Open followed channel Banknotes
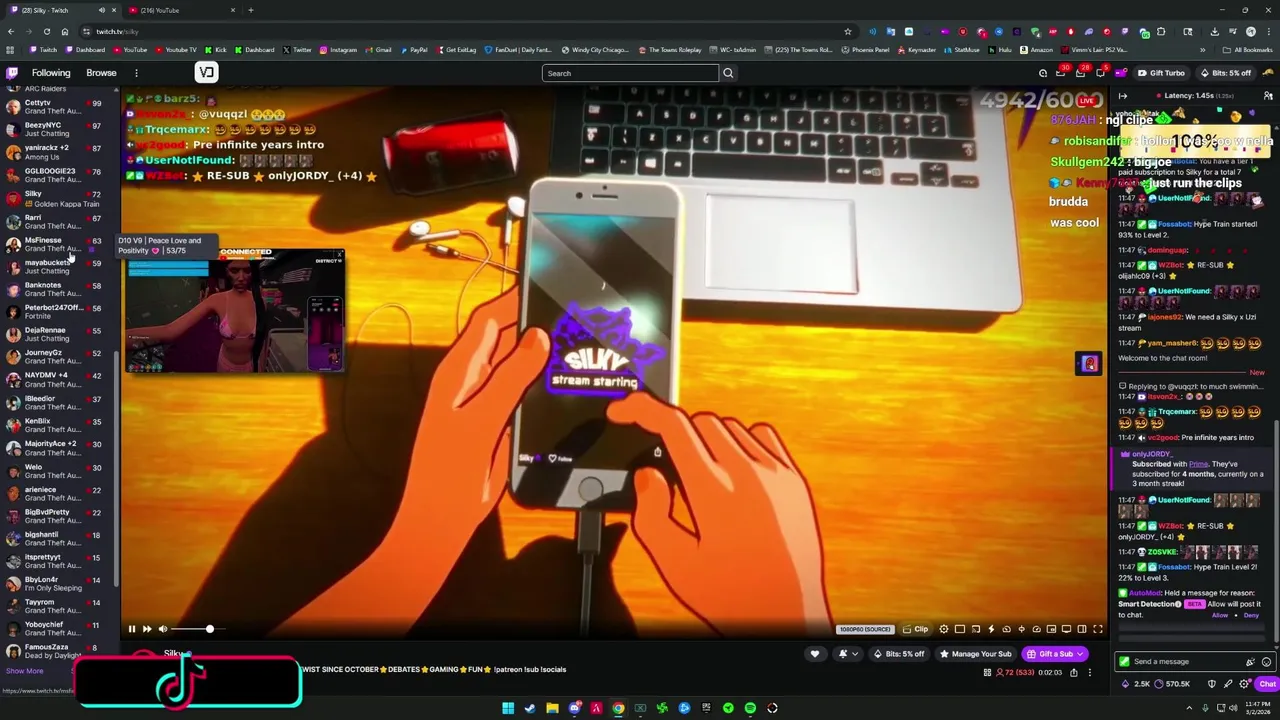 pos(55,289)
